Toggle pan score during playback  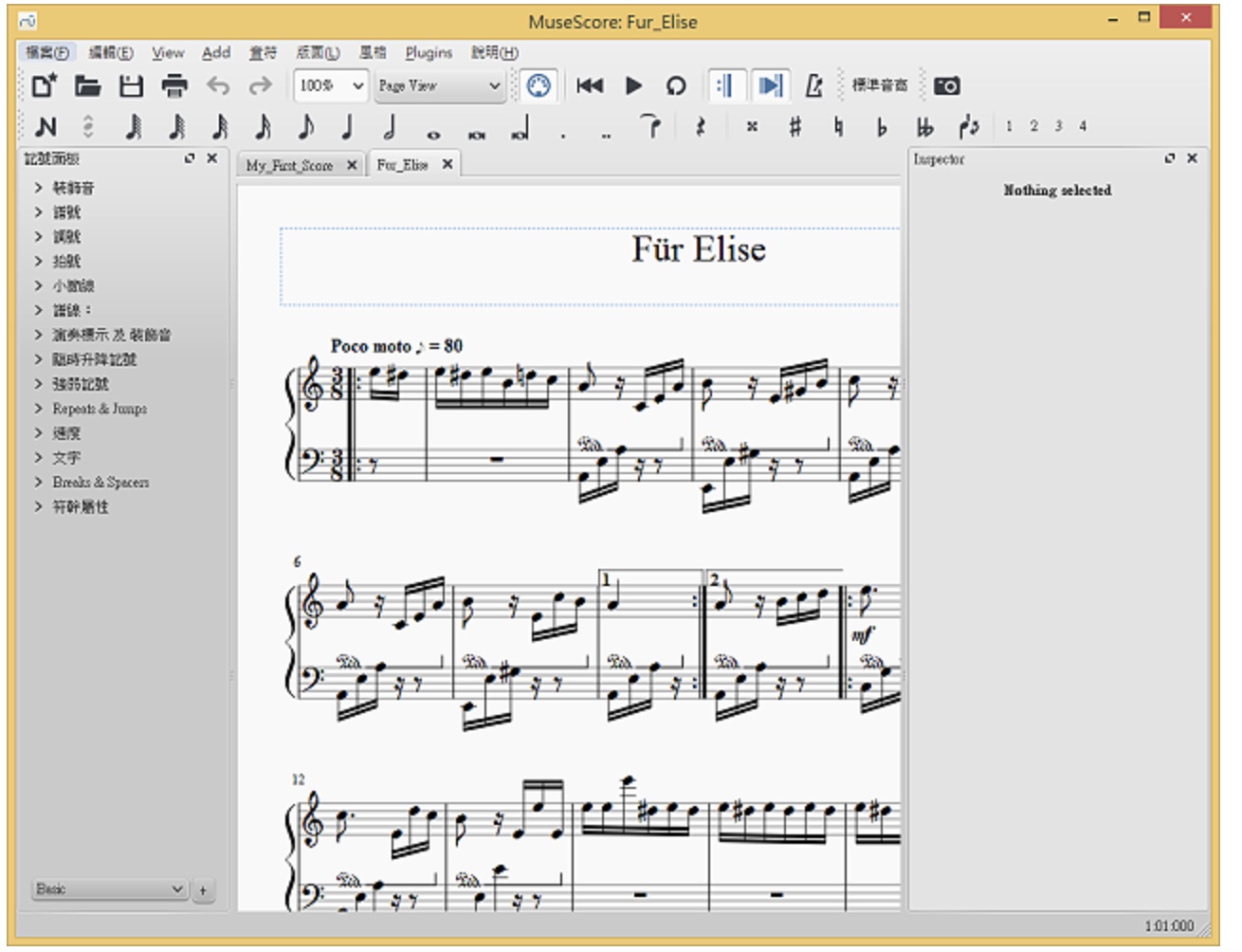coord(770,85)
